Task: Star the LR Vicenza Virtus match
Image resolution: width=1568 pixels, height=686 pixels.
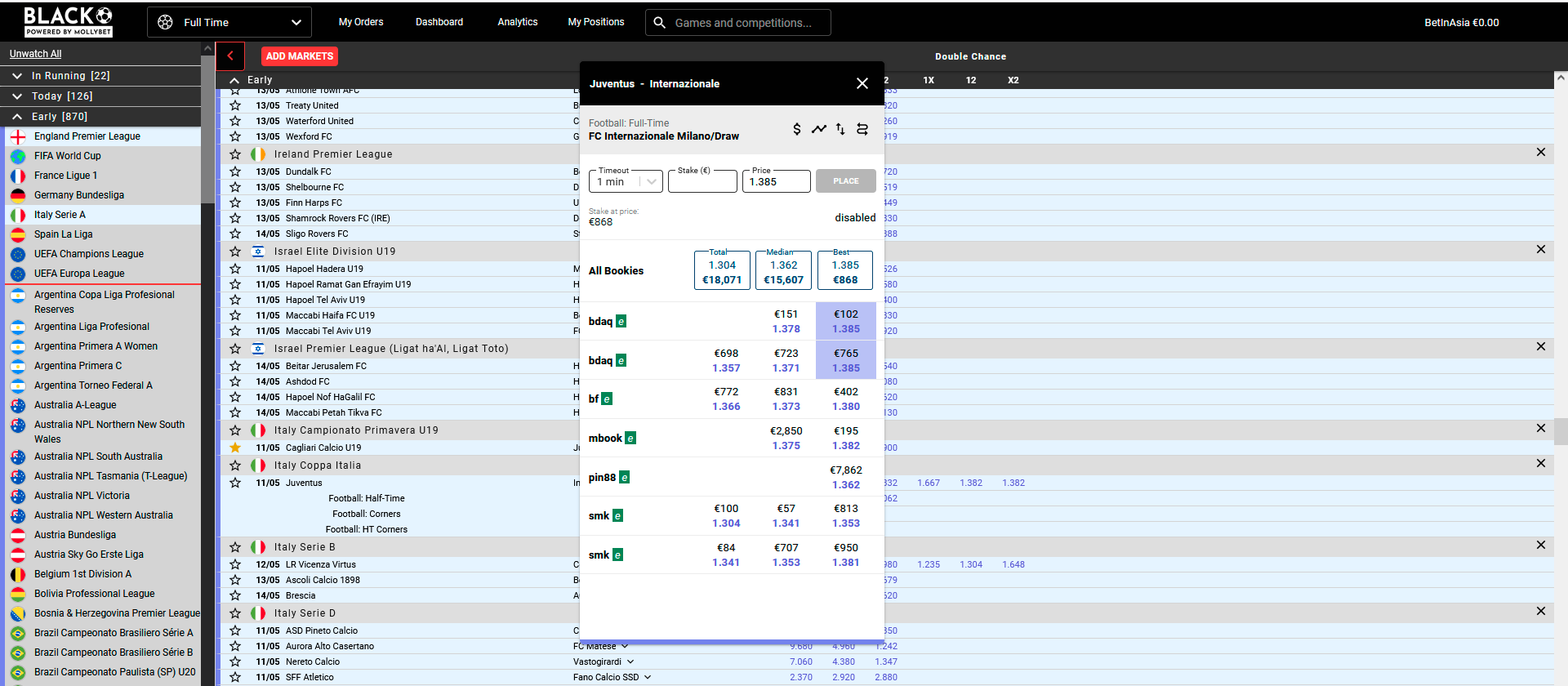Action: tap(235, 564)
